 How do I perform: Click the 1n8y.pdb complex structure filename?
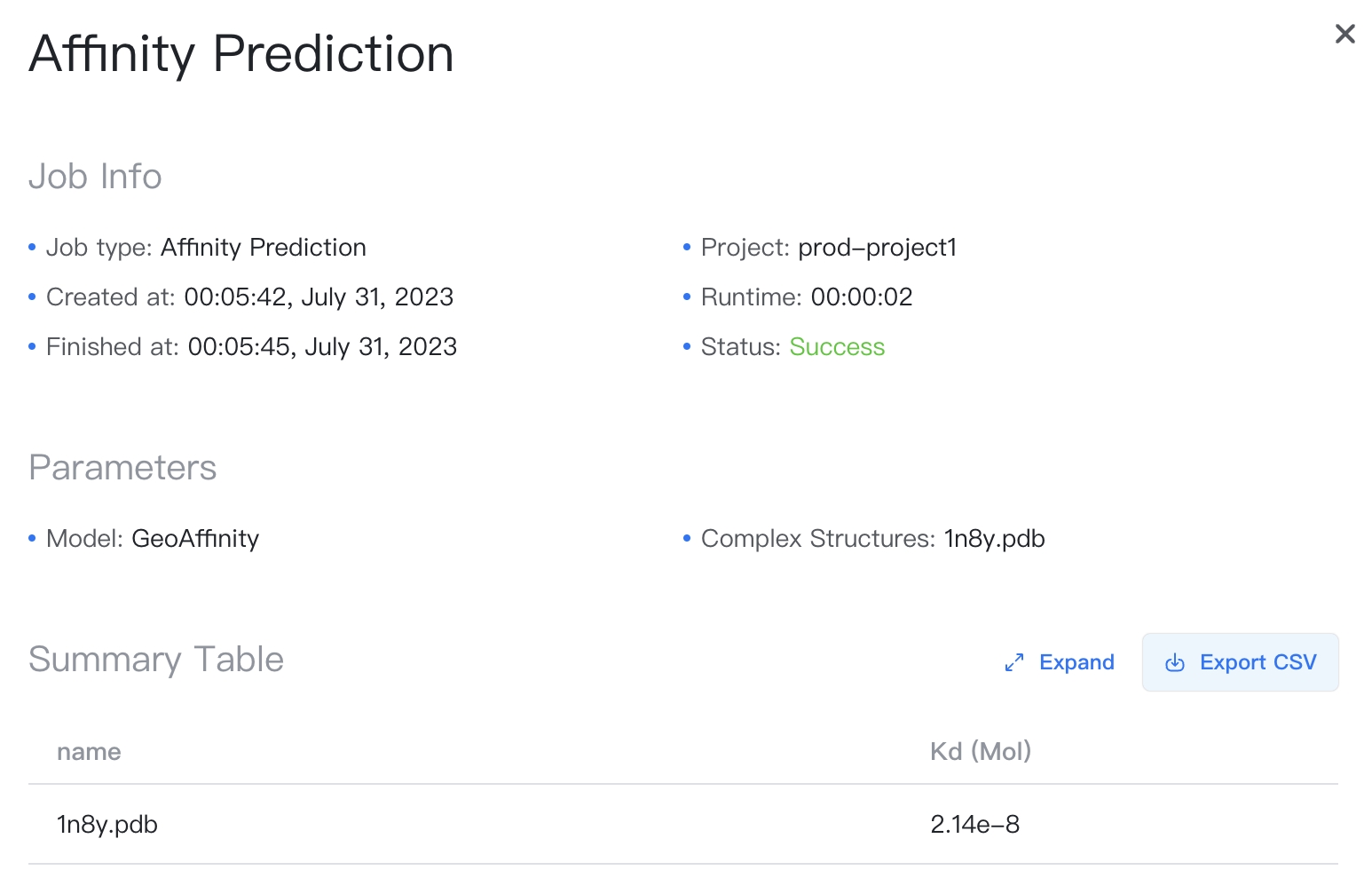[x=994, y=538]
